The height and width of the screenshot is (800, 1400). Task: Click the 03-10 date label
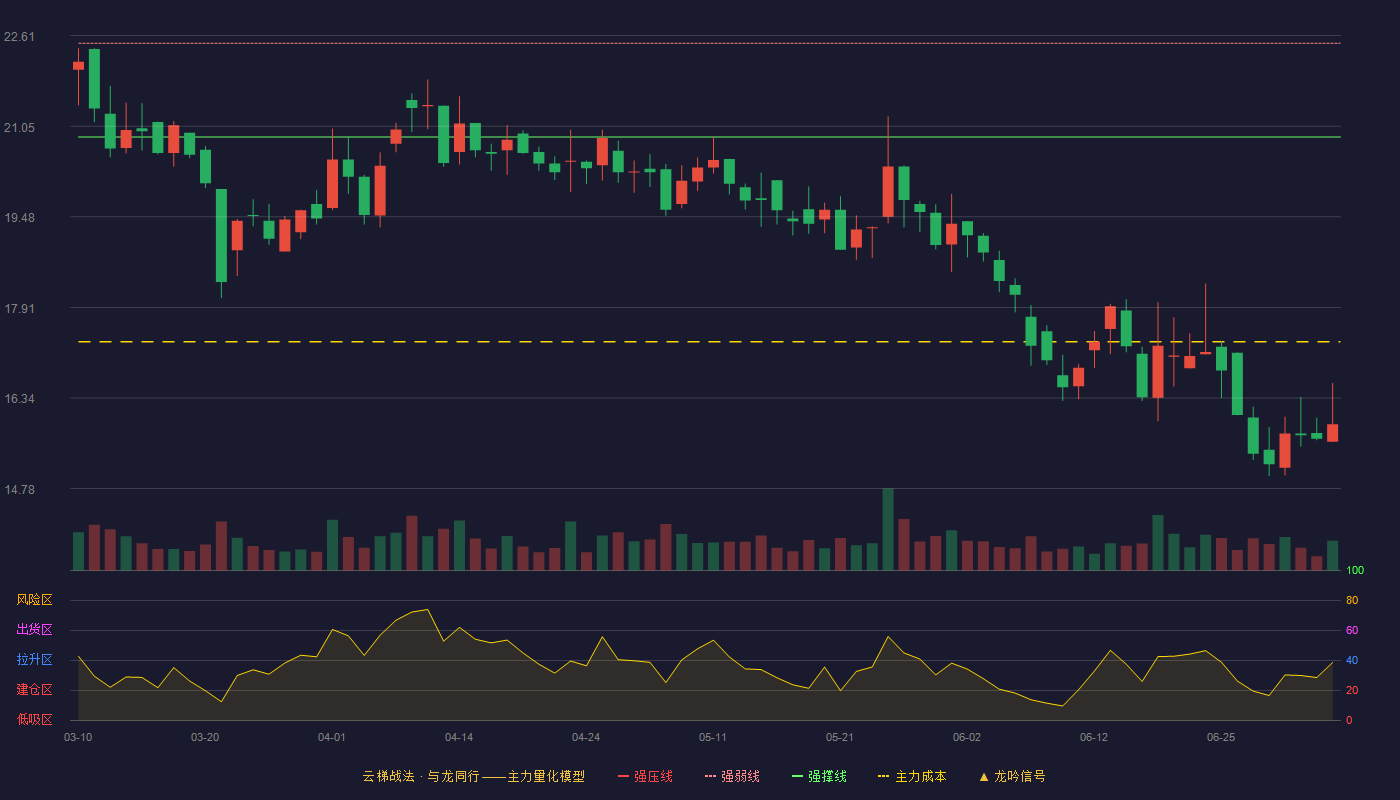point(78,737)
